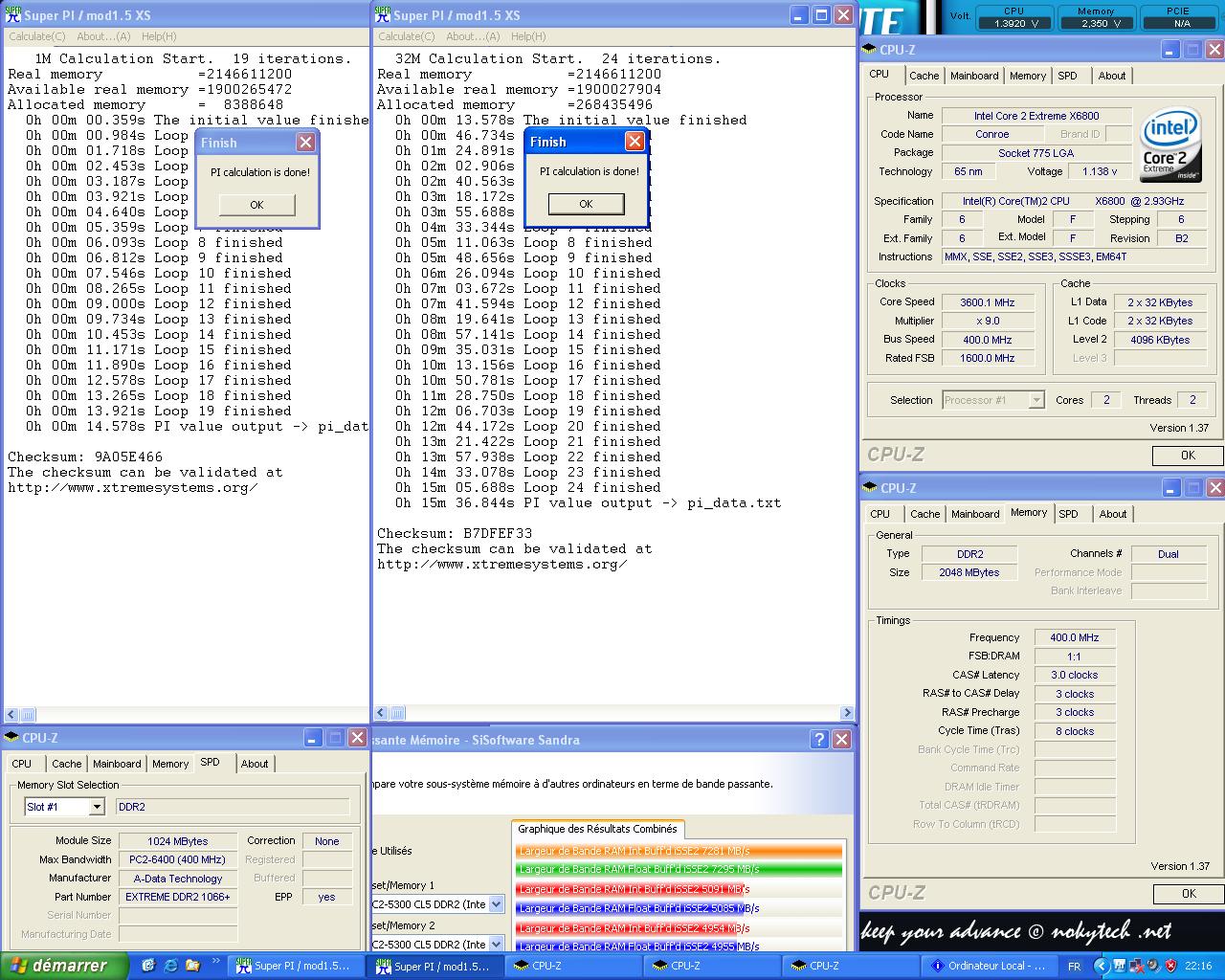Open set/Memory 1 combo box in Sandra
The width and height of the screenshot is (1225, 980).
[496, 904]
